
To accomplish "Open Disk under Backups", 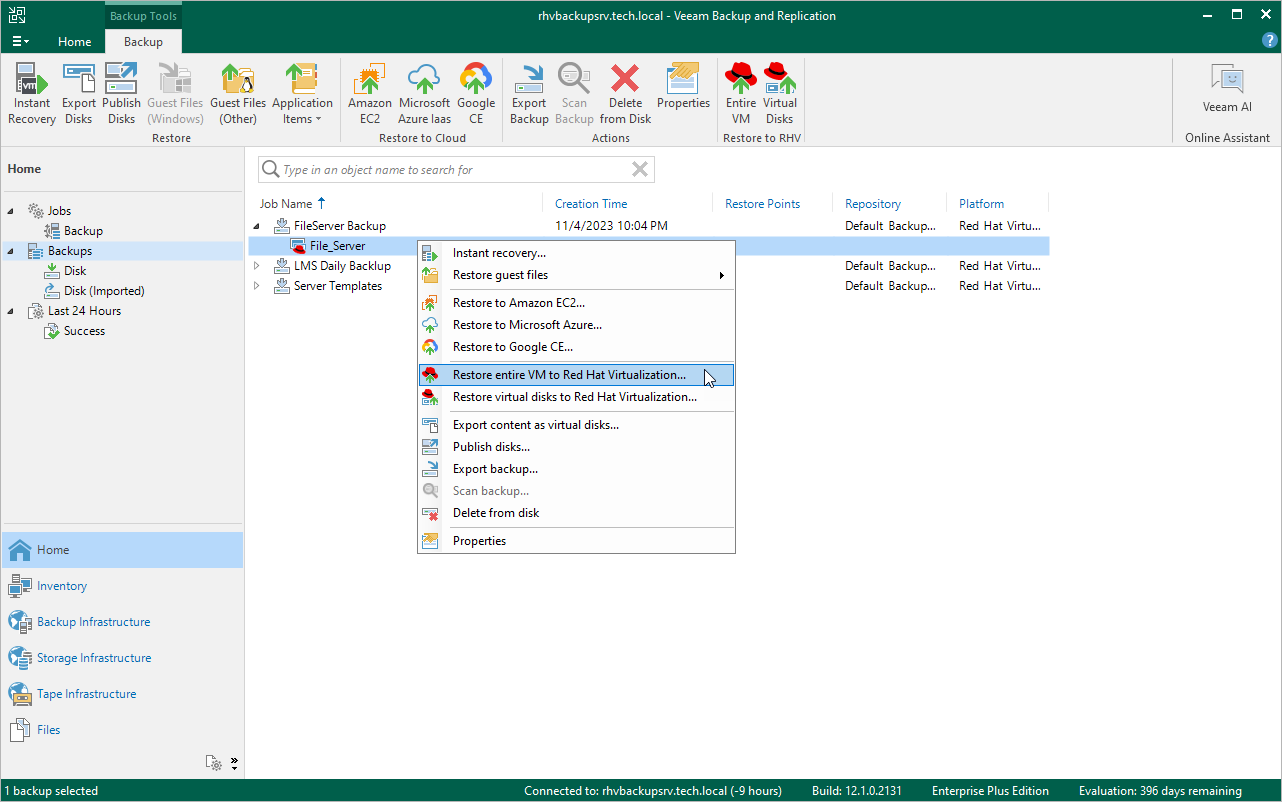I will (75, 271).
